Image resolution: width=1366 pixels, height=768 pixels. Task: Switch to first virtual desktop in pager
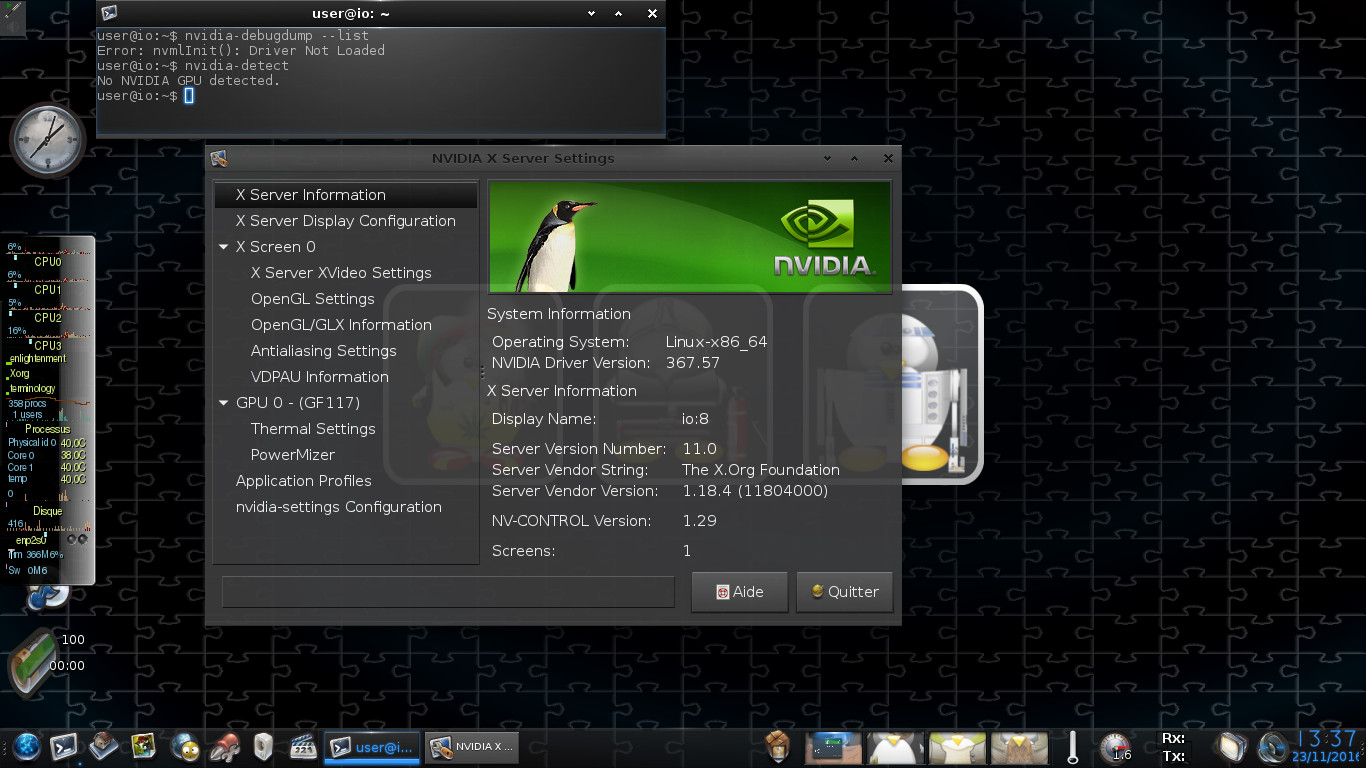pyautogui.click(x=835, y=747)
